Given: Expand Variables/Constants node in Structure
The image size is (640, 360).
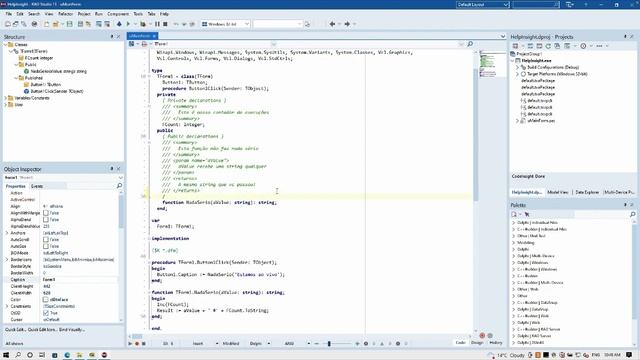Looking at the screenshot, I should (6, 98).
